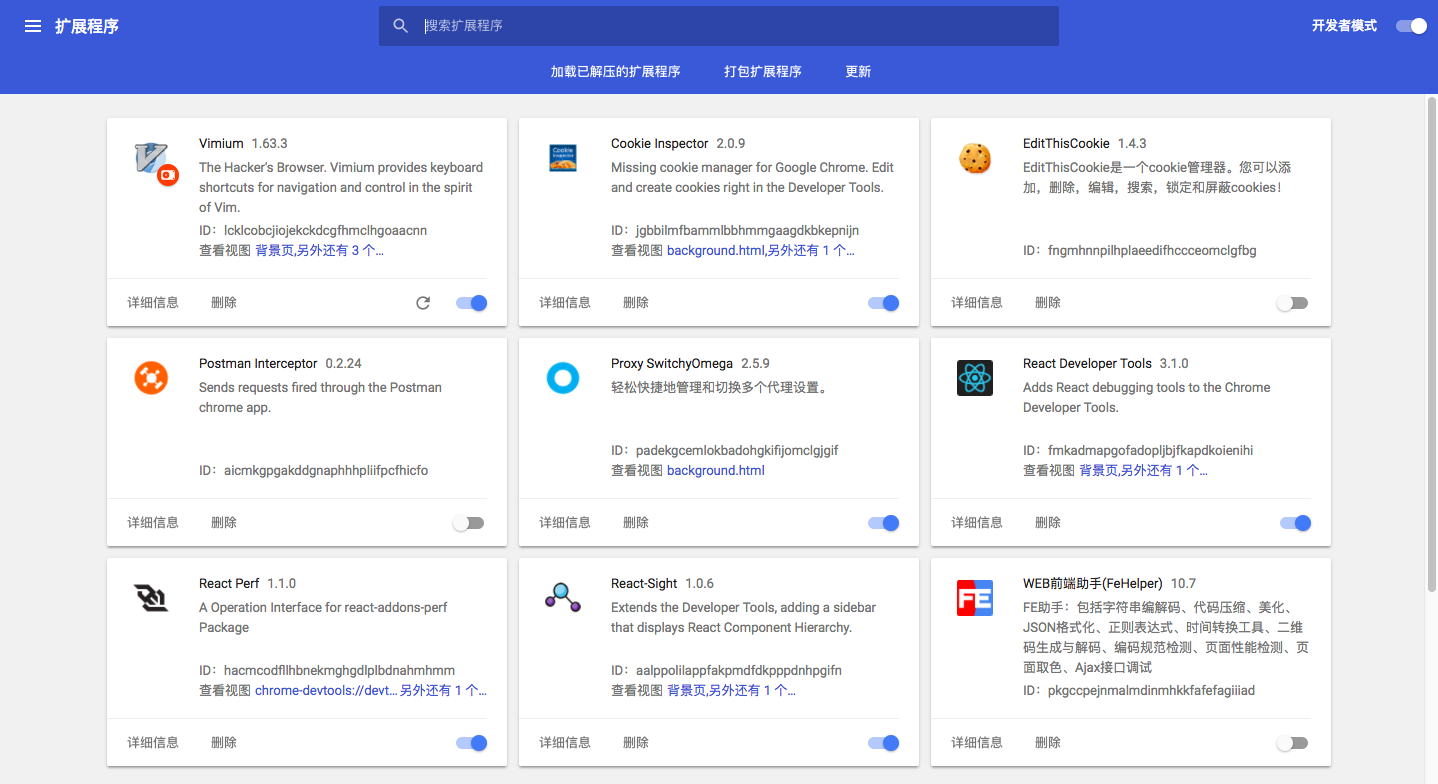Click the React-Sight extension icon
Image resolution: width=1438 pixels, height=784 pixels.
(563, 598)
